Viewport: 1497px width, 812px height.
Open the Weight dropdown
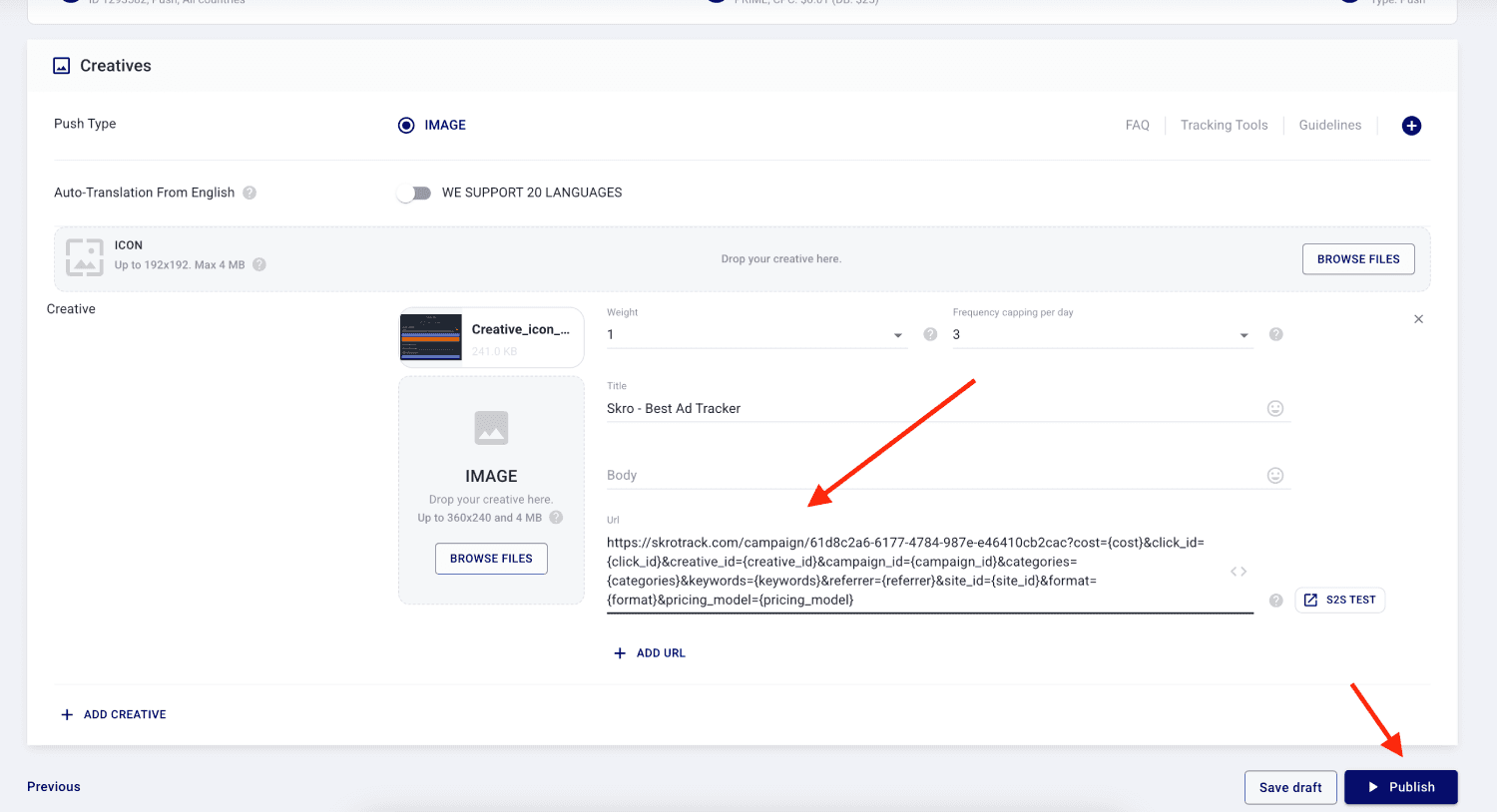click(755, 335)
